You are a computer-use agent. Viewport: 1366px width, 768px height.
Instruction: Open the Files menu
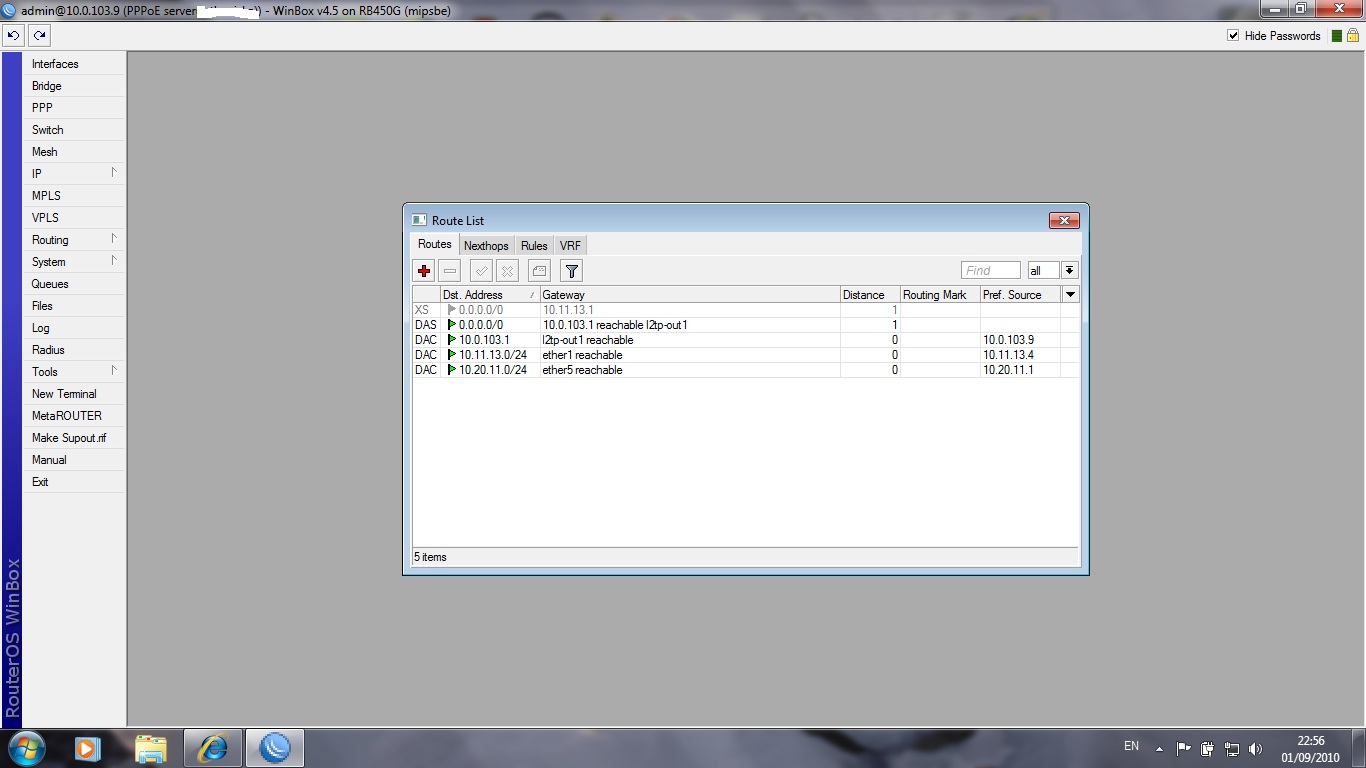coord(74,306)
